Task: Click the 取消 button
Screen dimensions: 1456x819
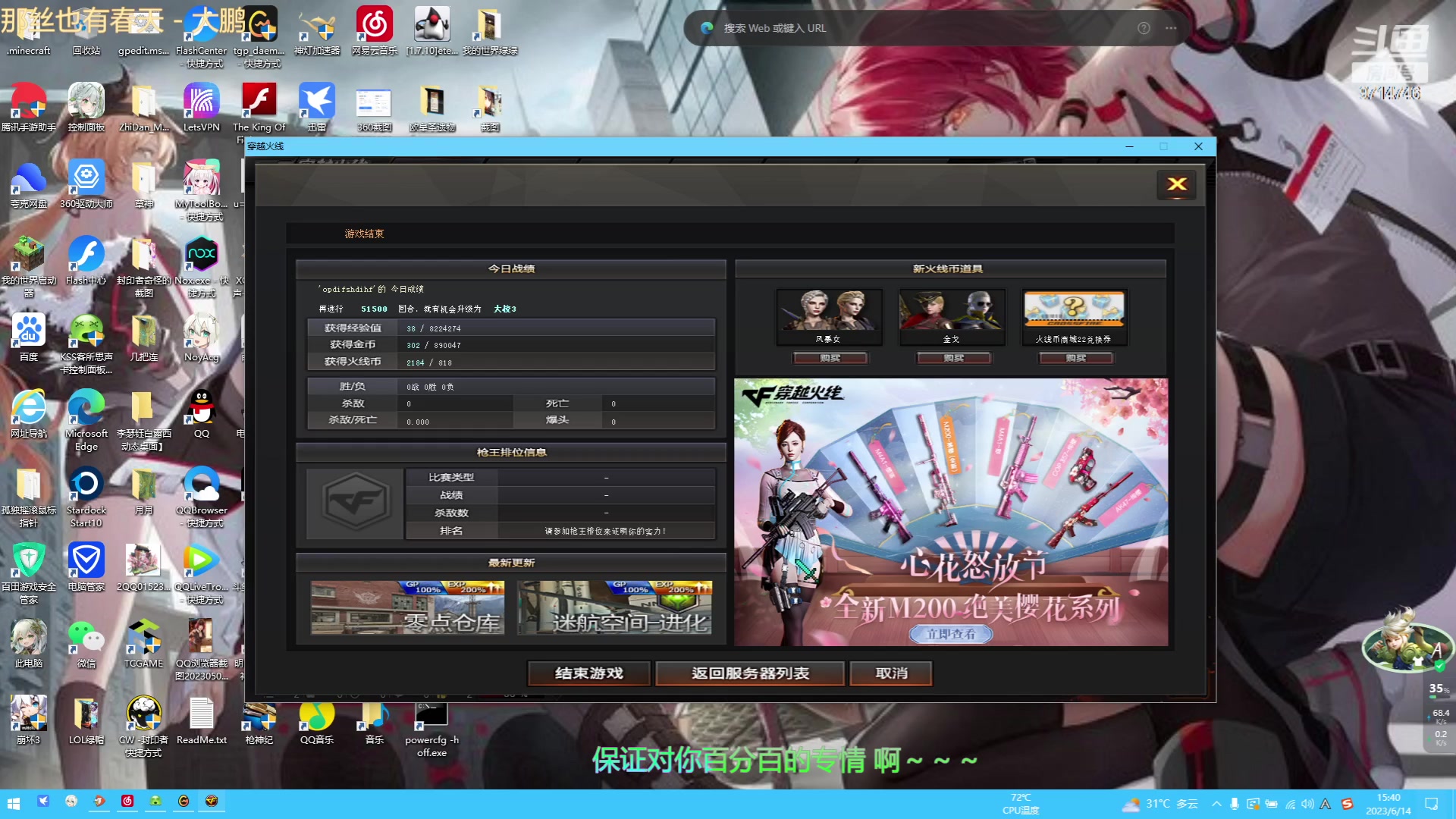Action: 891,673
